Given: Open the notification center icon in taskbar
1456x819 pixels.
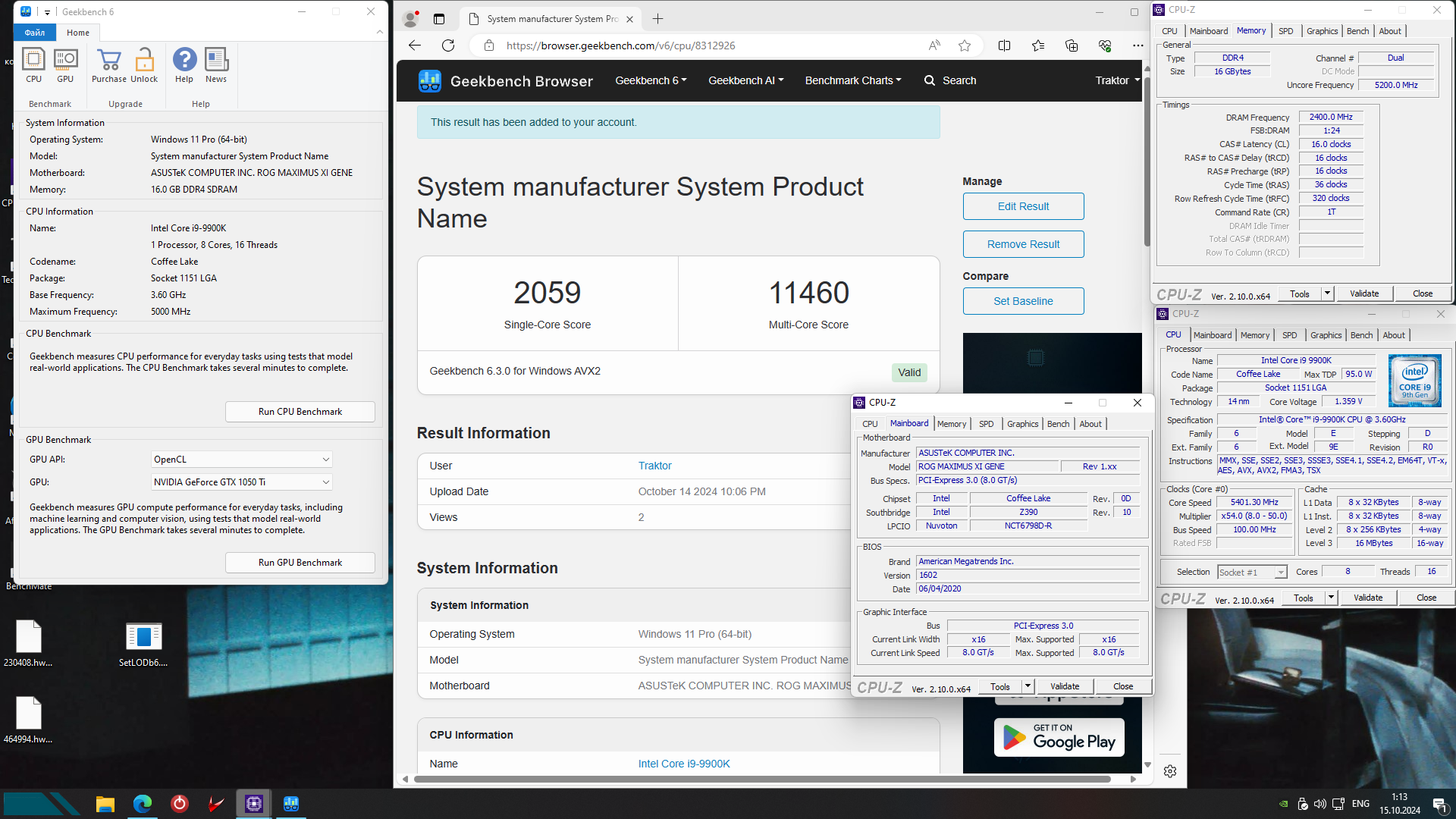Looking at the screenshot, I should [x=1439, y=804].
